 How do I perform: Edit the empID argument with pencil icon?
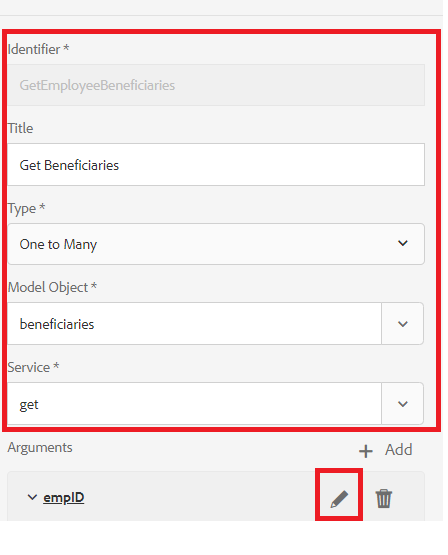pos(339,499)
